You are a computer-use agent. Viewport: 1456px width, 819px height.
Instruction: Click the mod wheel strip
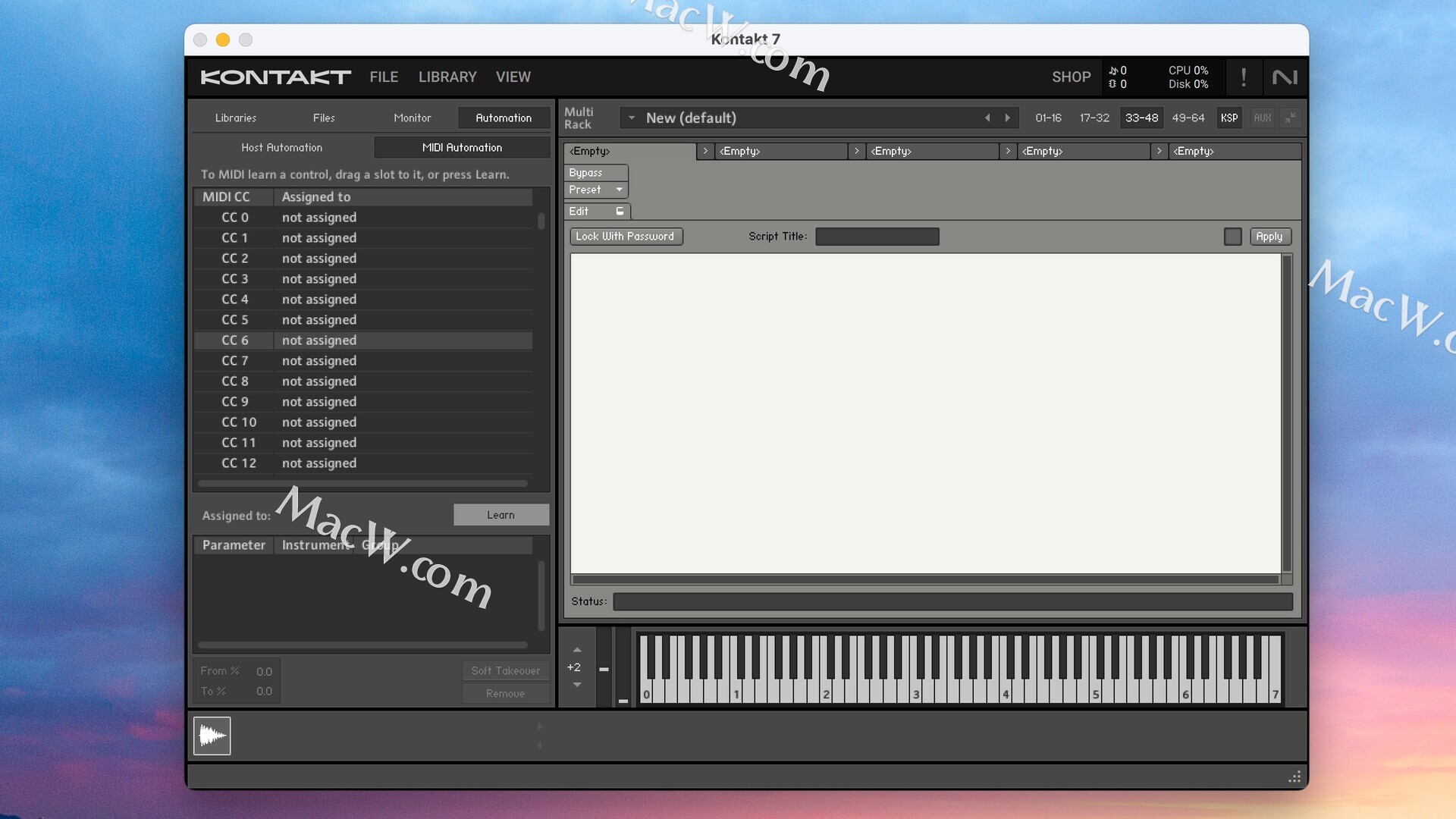point(623,667)
